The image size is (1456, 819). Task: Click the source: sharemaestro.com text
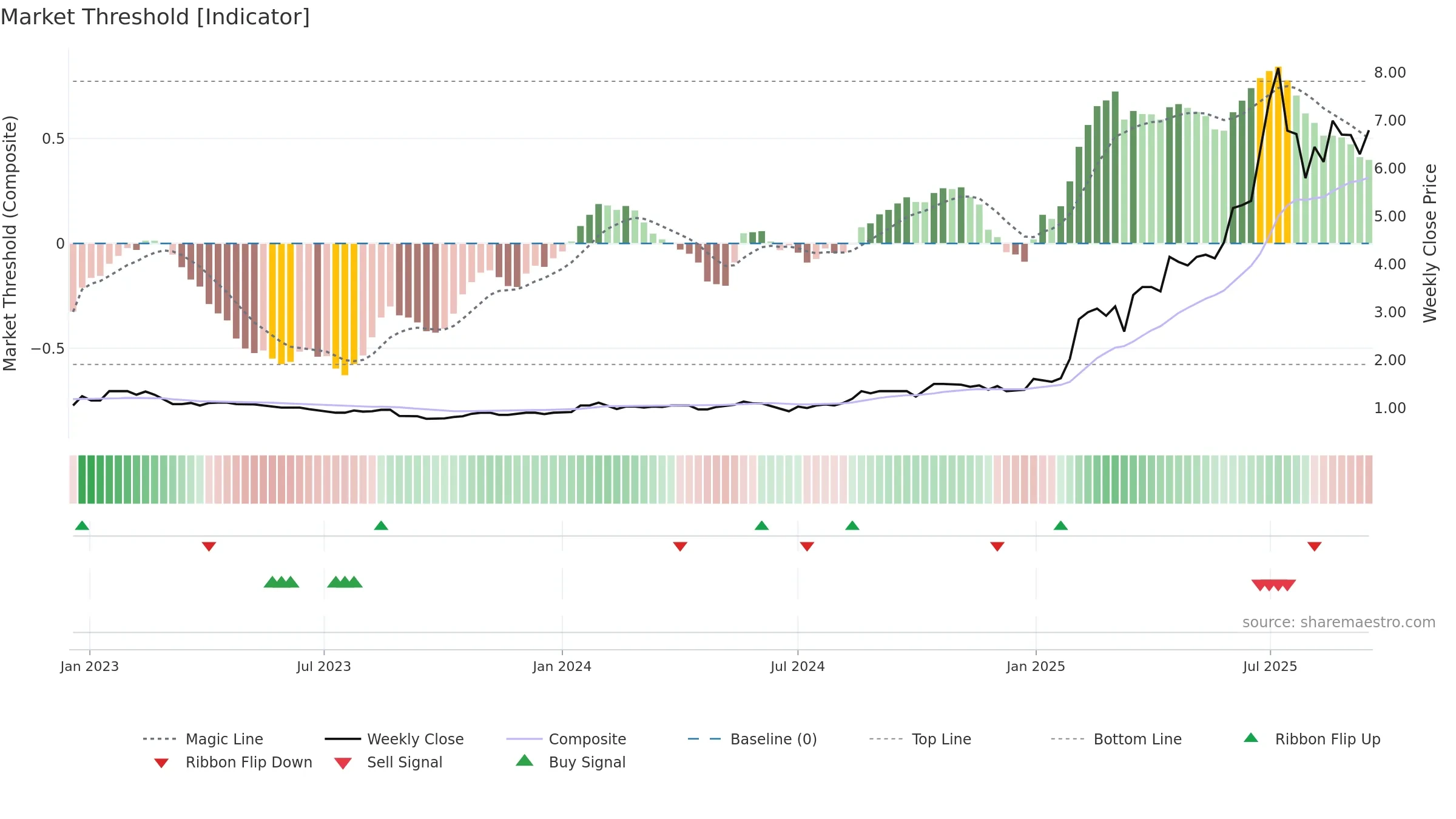[1339, 622]
